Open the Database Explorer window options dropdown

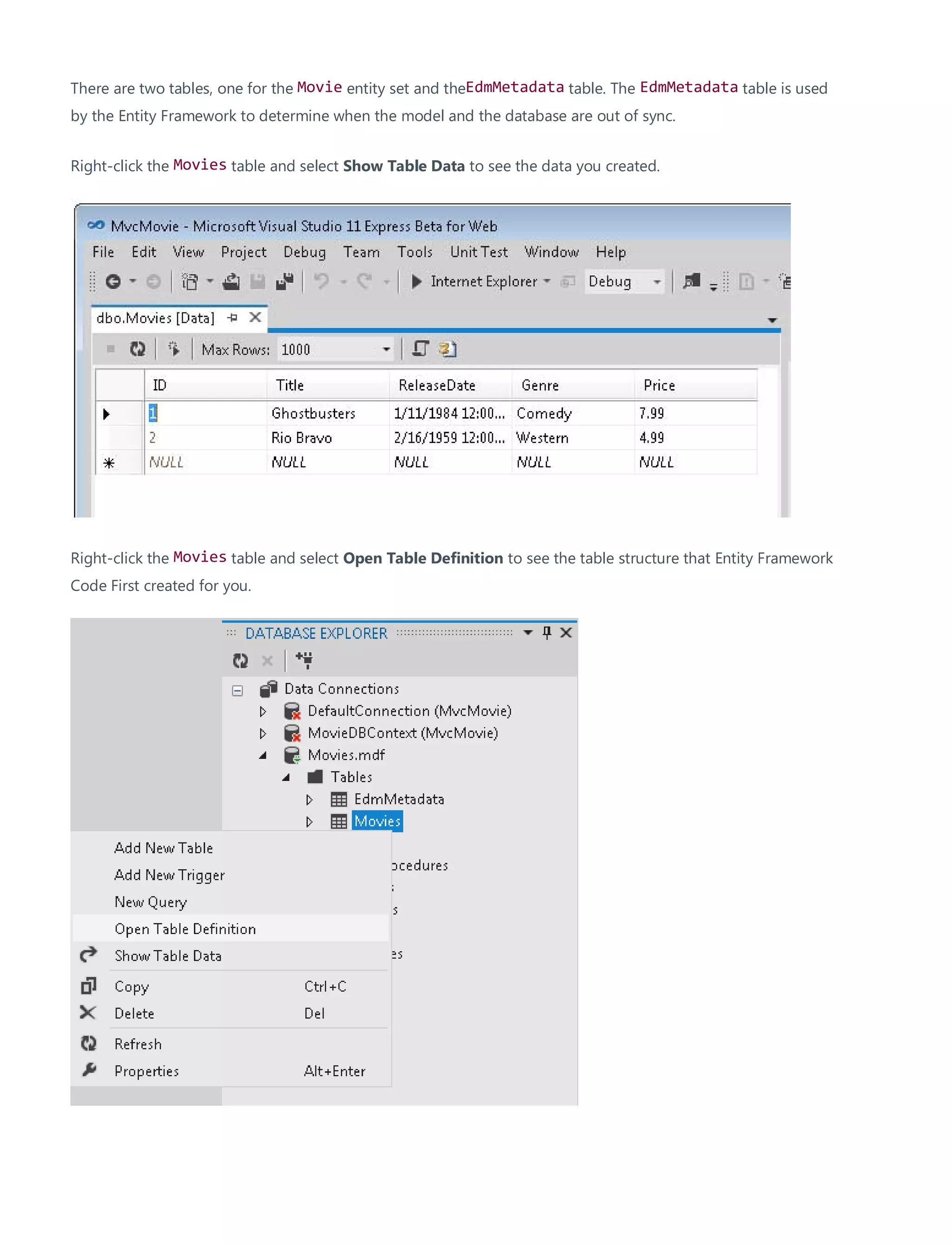point(528,633)
